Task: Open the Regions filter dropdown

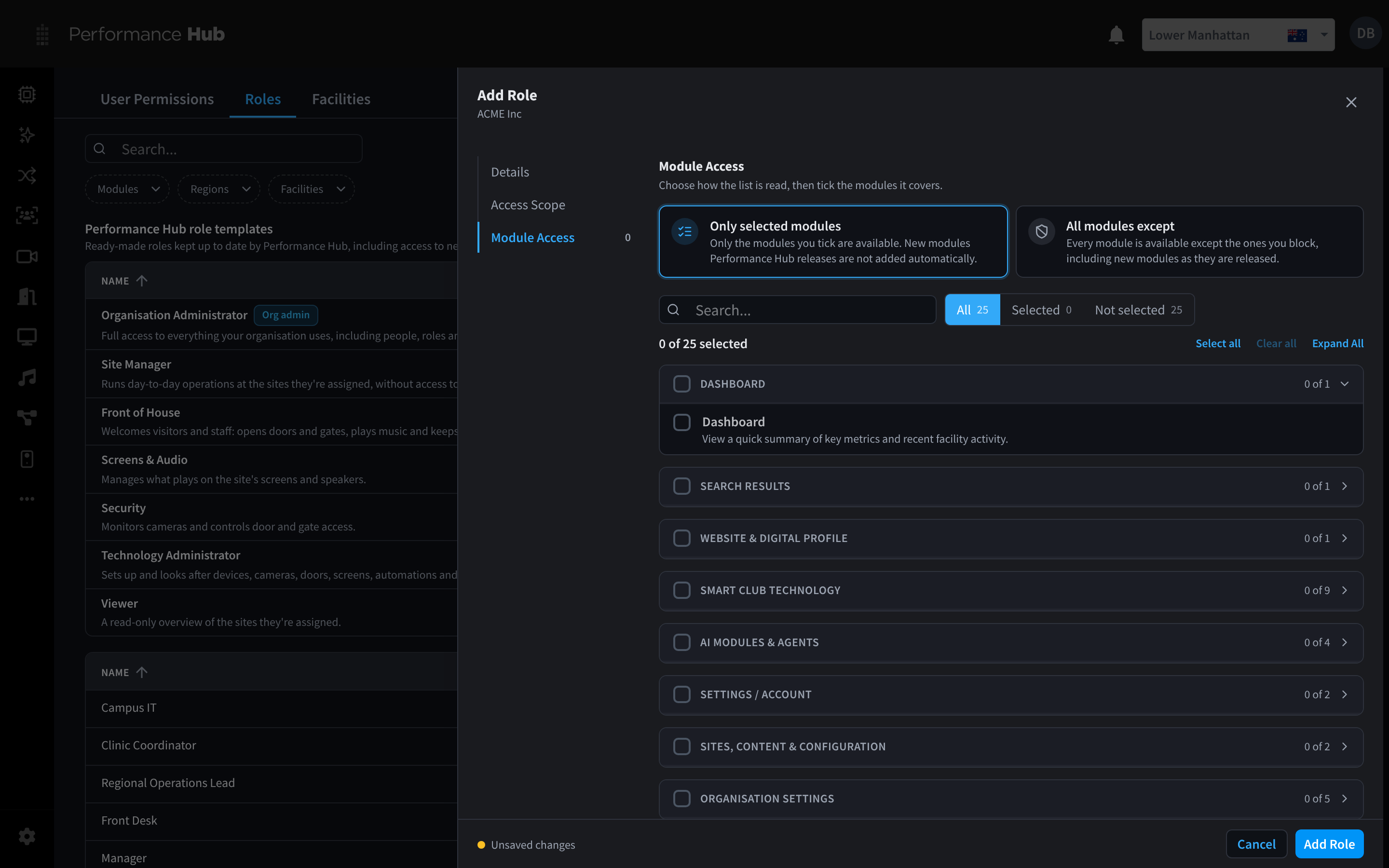Action: pos(218,189)
